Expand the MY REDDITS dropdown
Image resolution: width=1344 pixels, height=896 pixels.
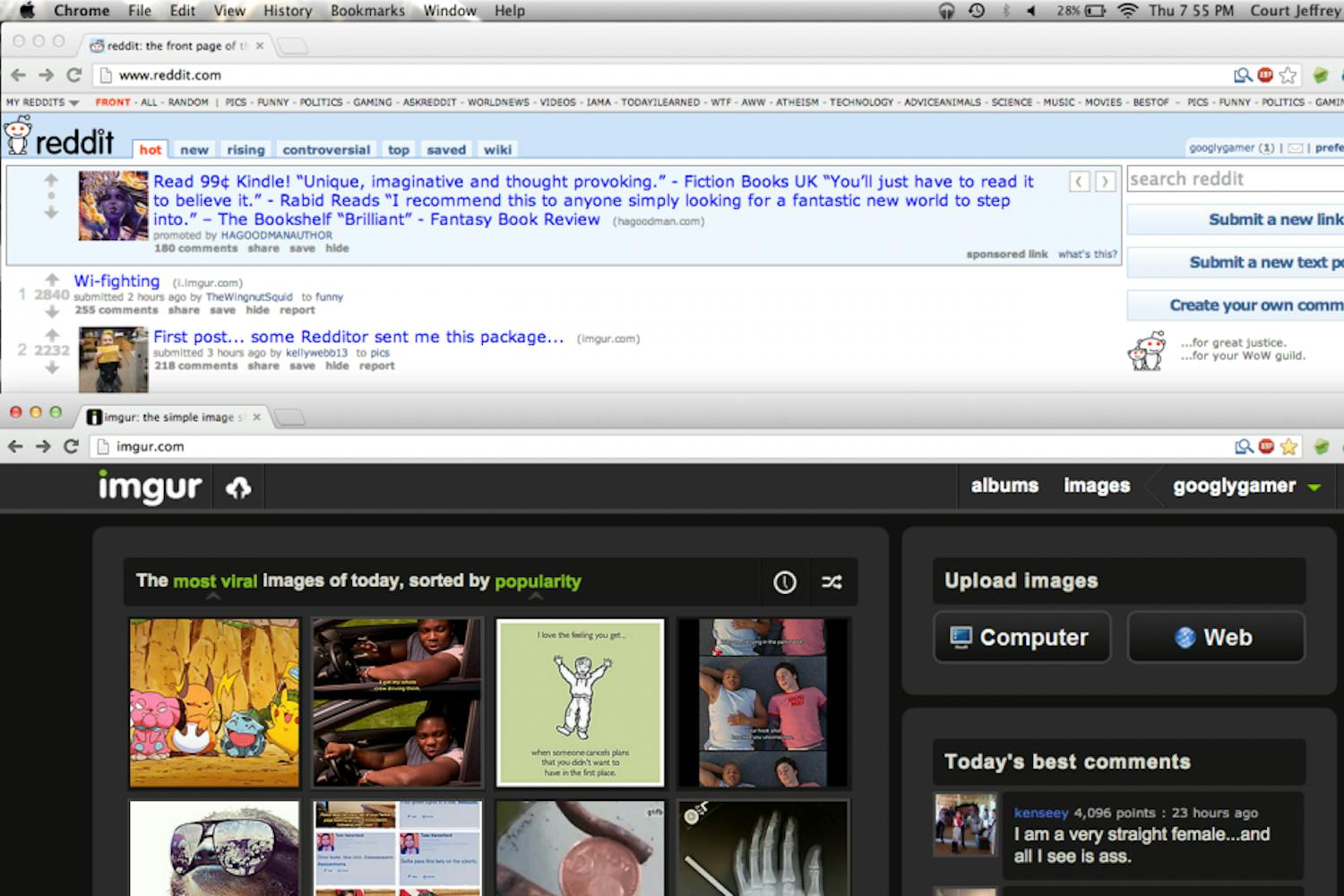click(42, 102)
